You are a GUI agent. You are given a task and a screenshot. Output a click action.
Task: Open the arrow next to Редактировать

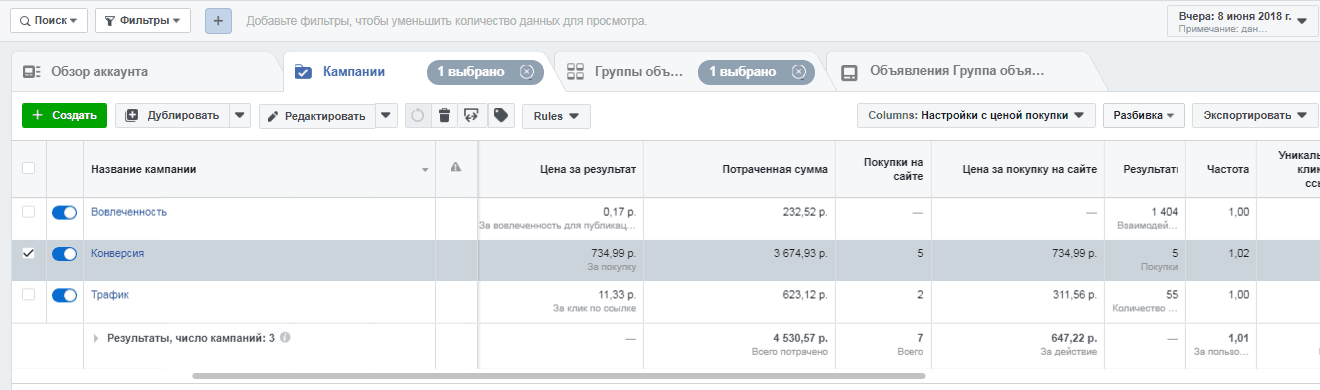click(387, 115)
